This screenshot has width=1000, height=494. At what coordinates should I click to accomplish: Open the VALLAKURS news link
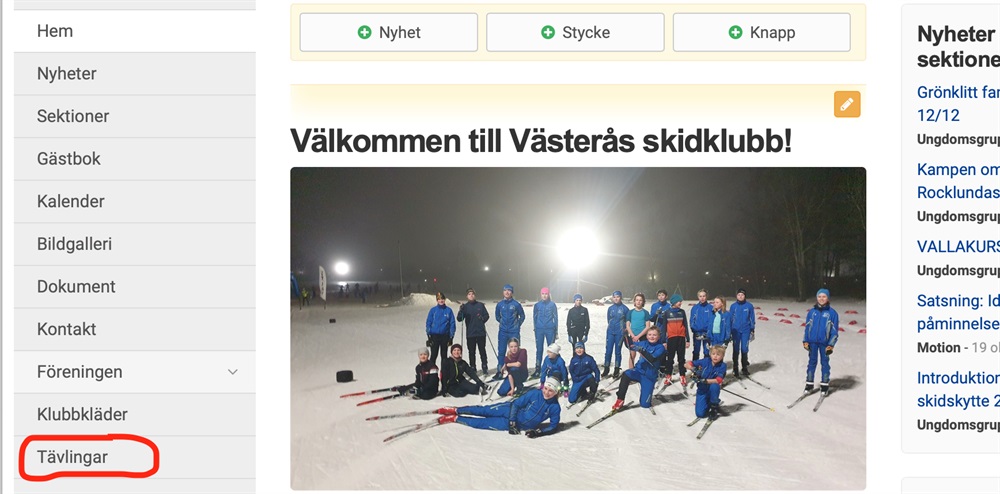pyautogui.click(x=958, y=247)
